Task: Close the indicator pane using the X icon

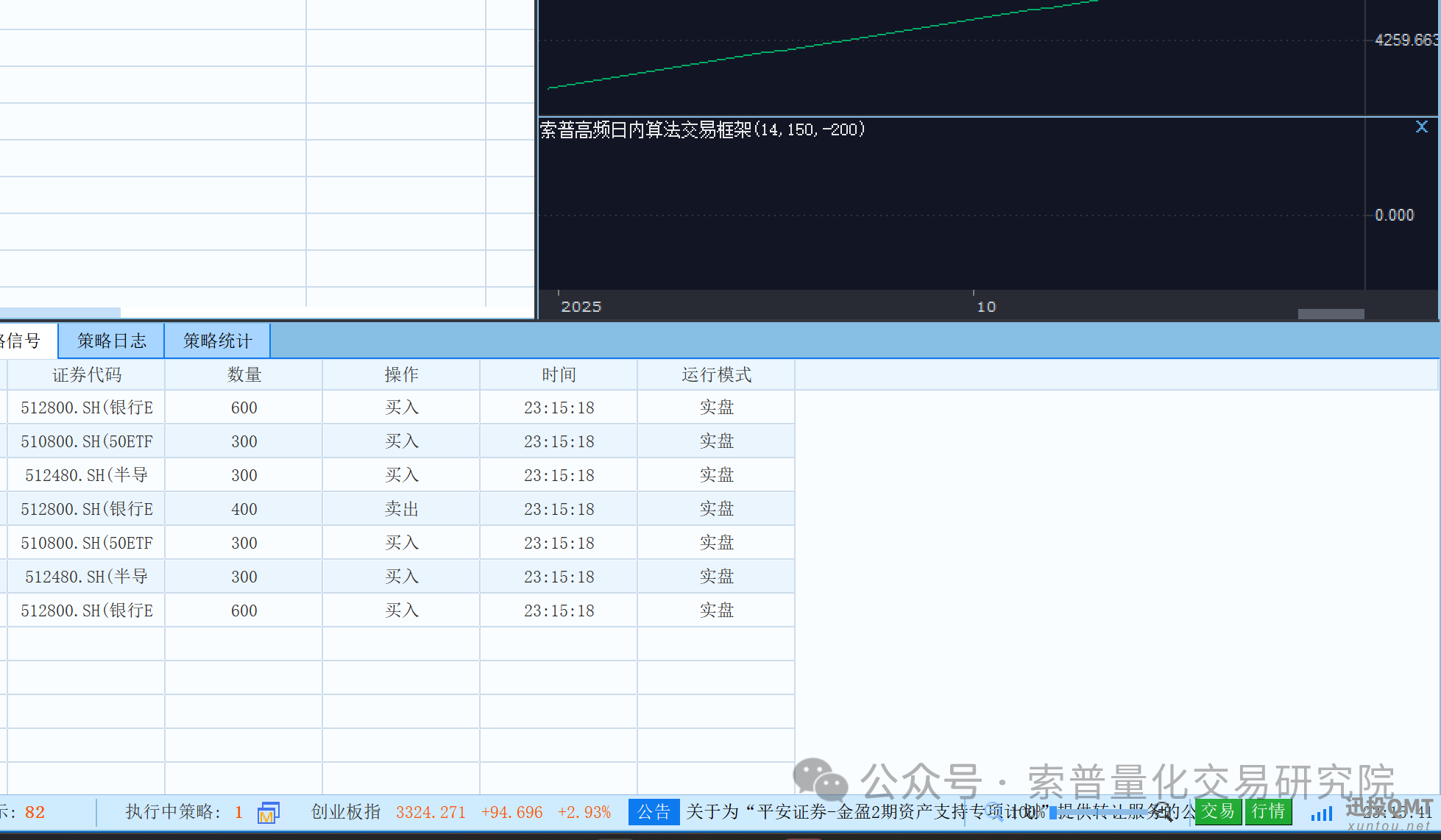Action: pyautogui.click(x=1421, y=127)
